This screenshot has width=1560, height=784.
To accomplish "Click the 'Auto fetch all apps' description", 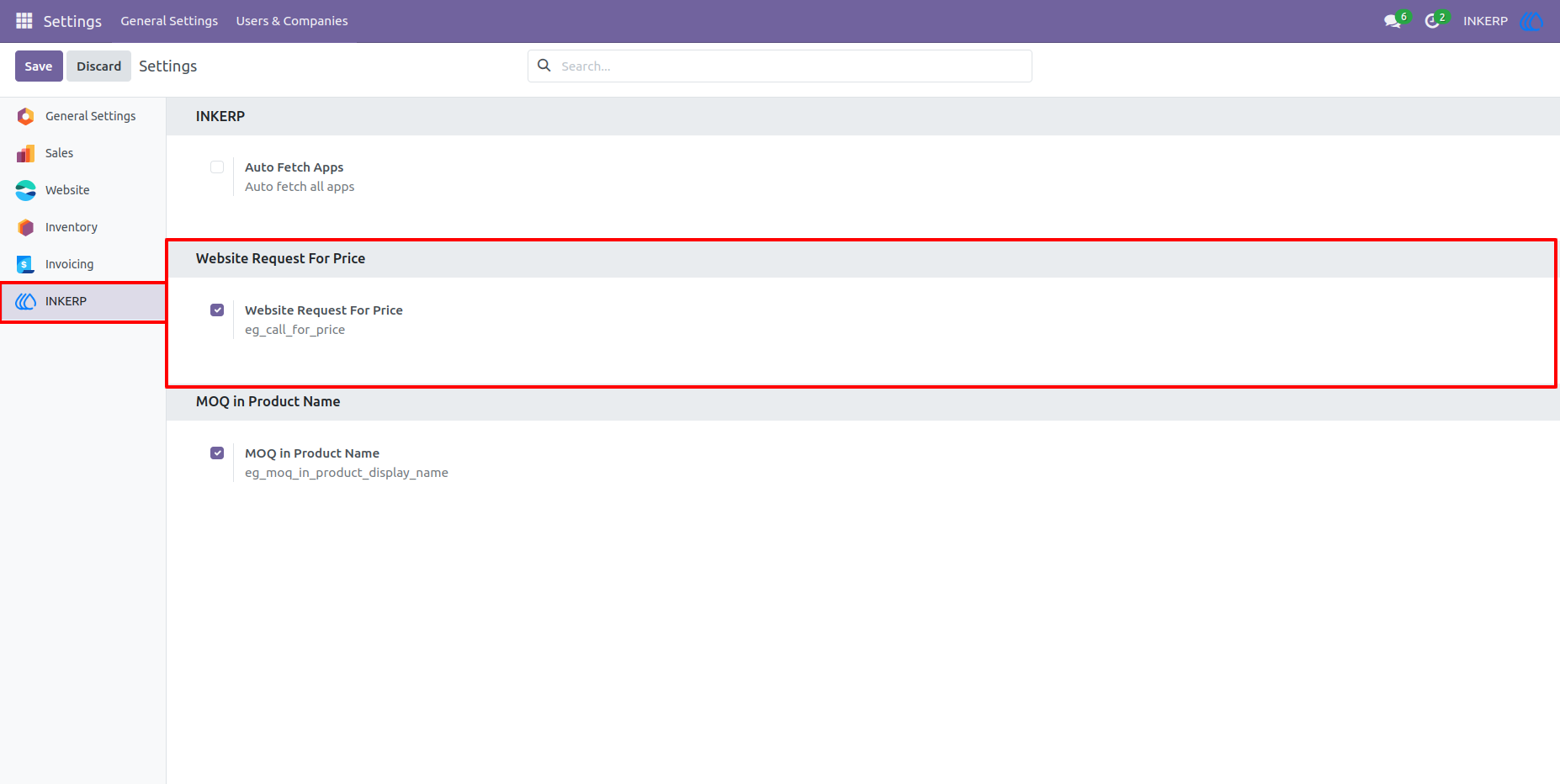I will pyautogui.click(x=300, y=187).
